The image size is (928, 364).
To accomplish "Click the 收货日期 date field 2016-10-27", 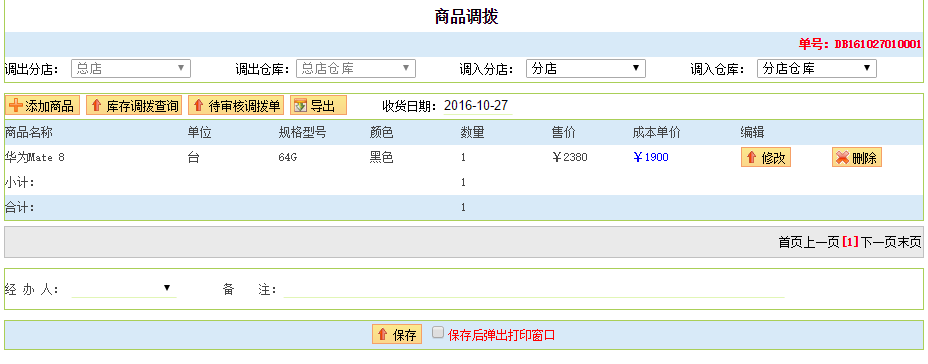I will coord(477,106).
